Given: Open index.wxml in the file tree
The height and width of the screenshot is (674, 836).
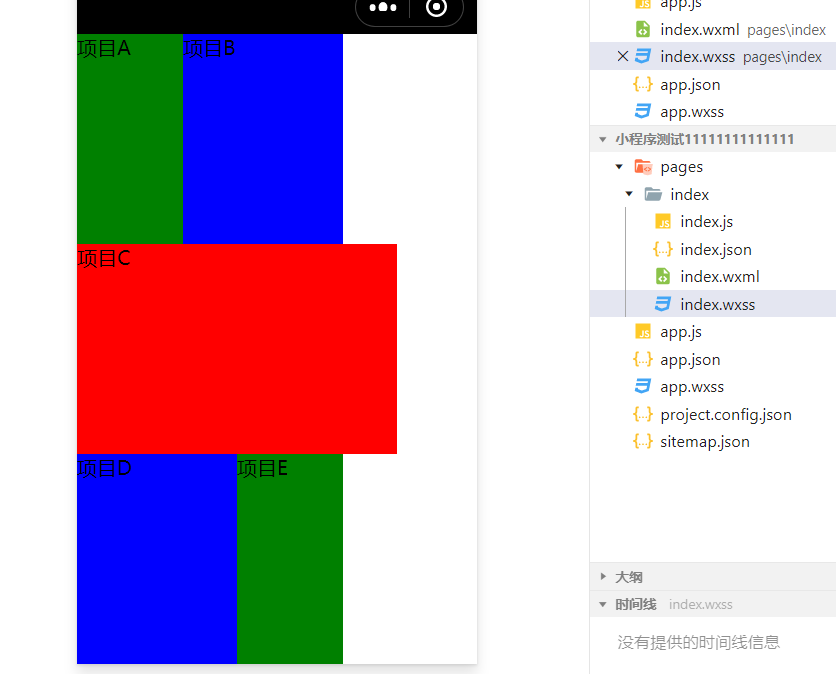Looking at the screenshot, I should (x=713, y=276).
